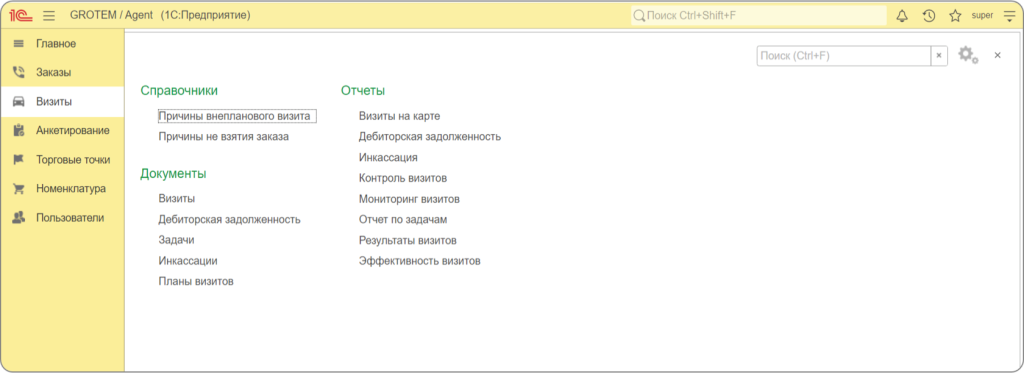Click the Заказы phone icon
Screen dimensions: 1024x373
click(x=18, y=73)
